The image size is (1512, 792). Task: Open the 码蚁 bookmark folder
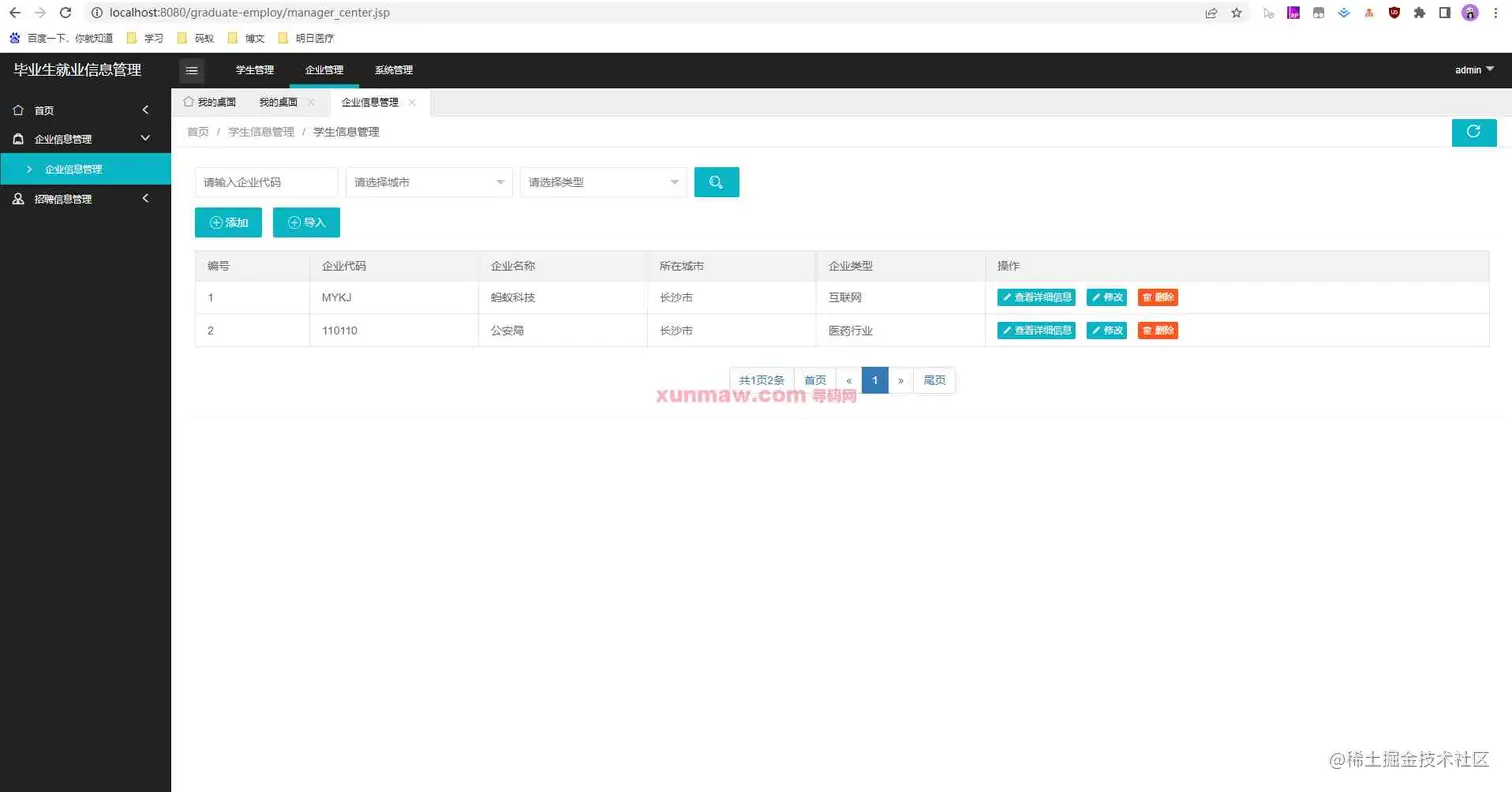[x=195, y=38]
